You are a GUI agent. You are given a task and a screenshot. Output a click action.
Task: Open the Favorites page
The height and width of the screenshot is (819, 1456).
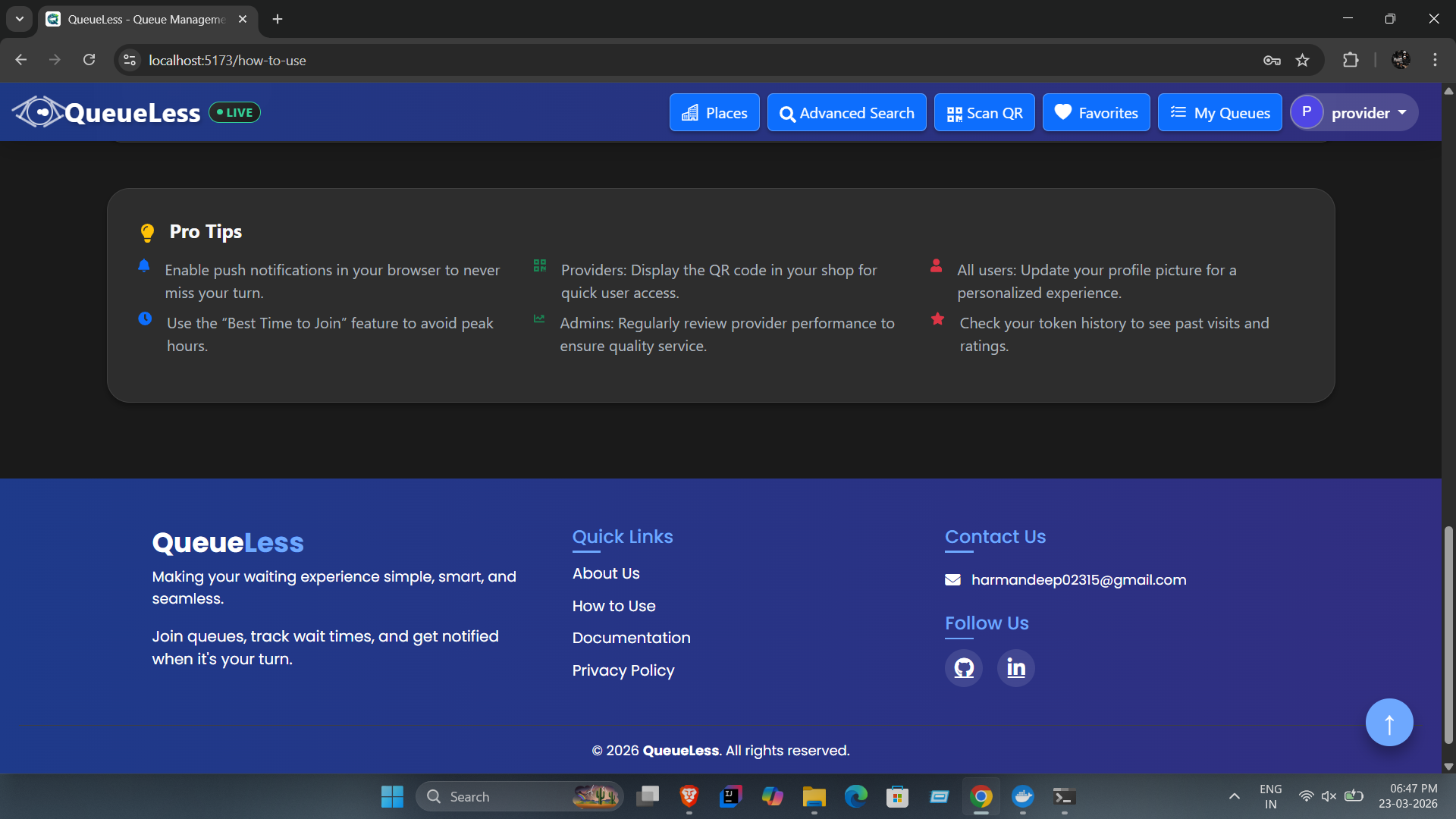(x=1096, y=113)
